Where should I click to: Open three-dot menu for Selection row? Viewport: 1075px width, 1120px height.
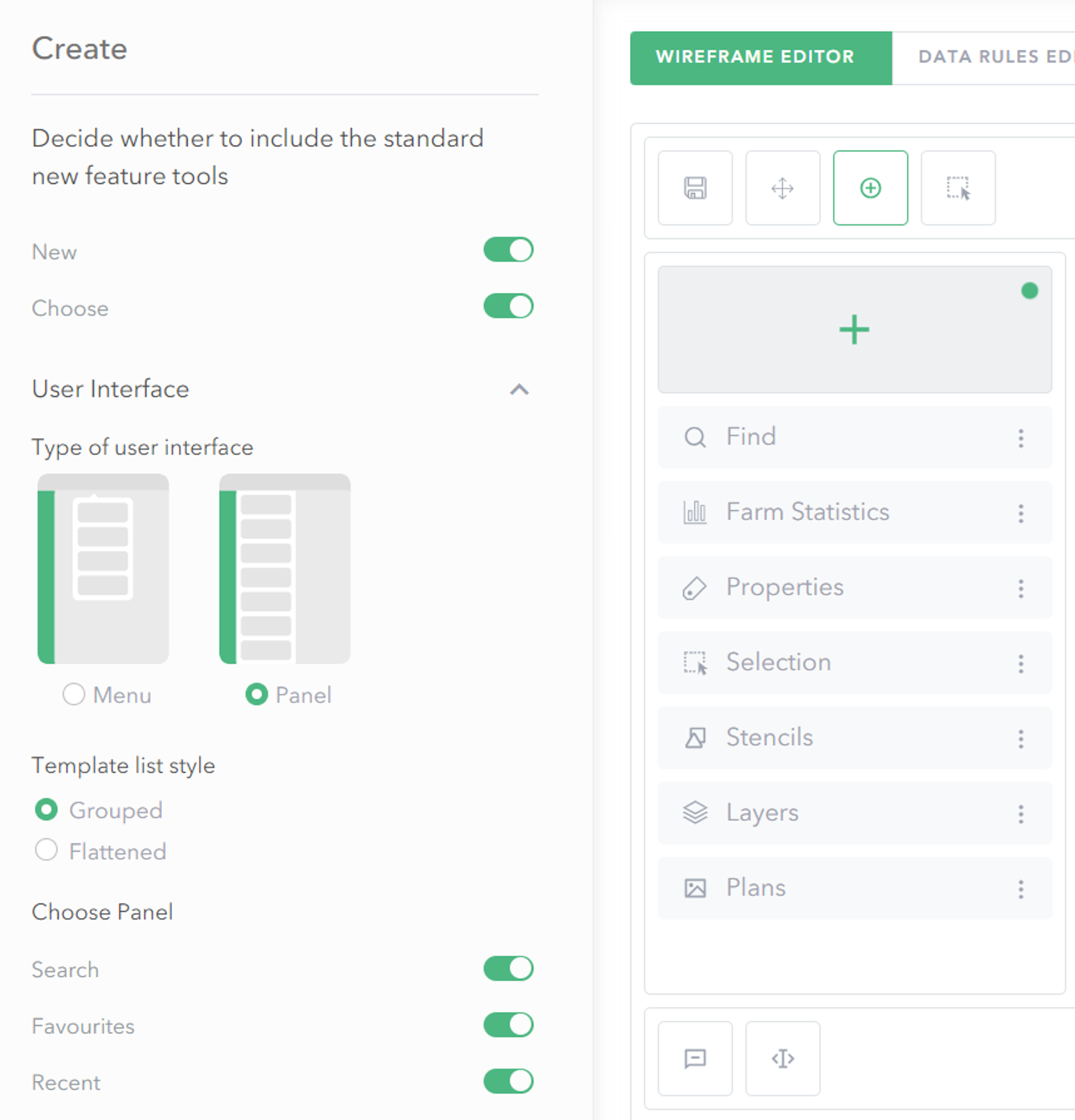(1021, 664)
